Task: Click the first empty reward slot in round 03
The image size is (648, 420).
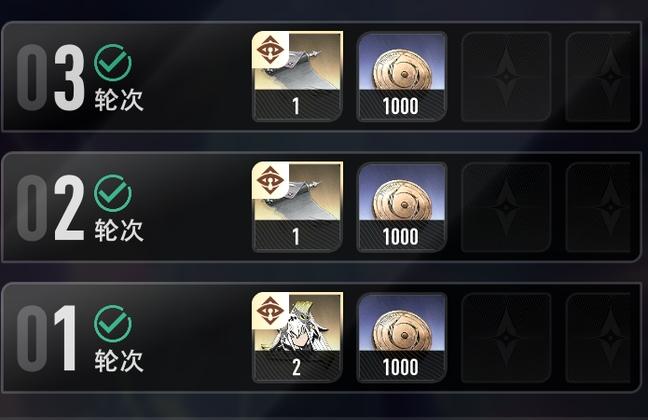Action: (506, 76)
